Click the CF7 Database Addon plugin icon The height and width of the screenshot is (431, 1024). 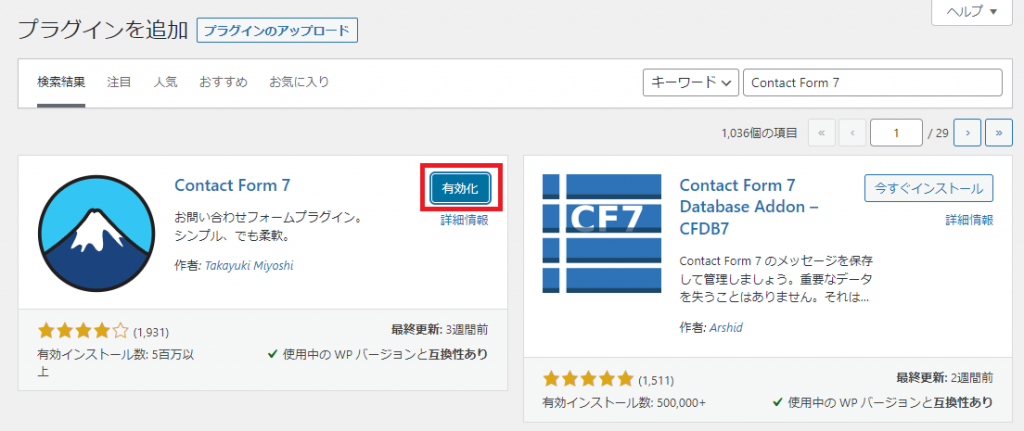tap(601, 233)
